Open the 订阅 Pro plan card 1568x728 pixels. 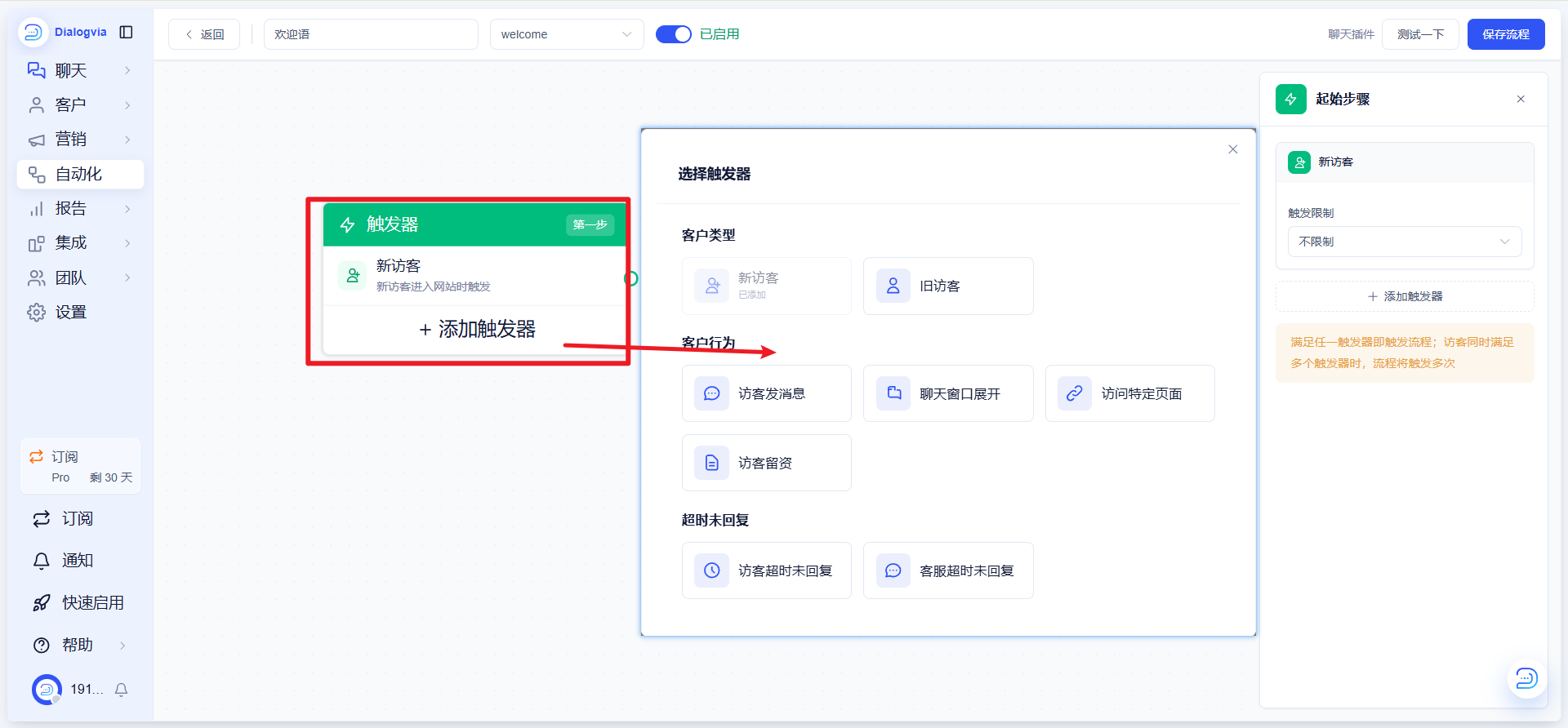(80, 466)
